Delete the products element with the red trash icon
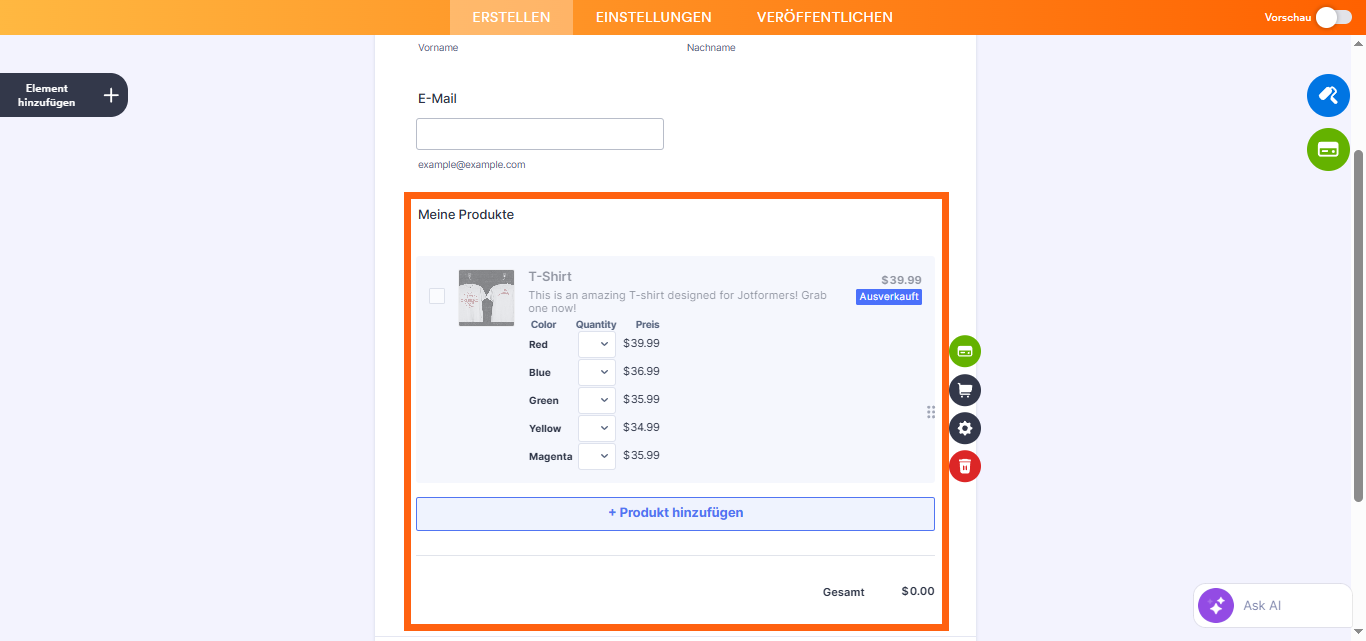The width and height of the screenshot is (1366, 641). (965, 466)
